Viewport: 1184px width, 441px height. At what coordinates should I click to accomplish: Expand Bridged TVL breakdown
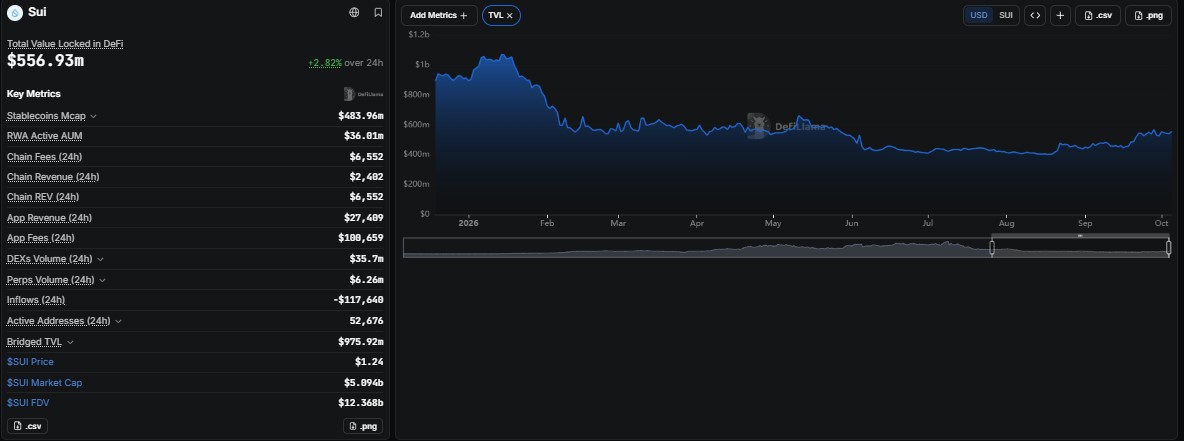70,342
